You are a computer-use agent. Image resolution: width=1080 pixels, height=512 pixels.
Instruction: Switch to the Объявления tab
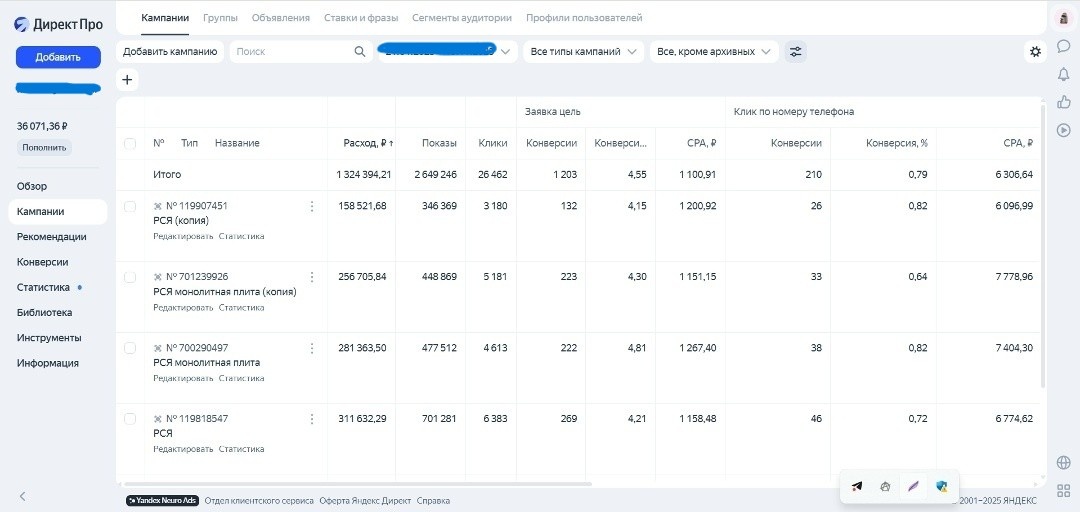coord(280,18)
